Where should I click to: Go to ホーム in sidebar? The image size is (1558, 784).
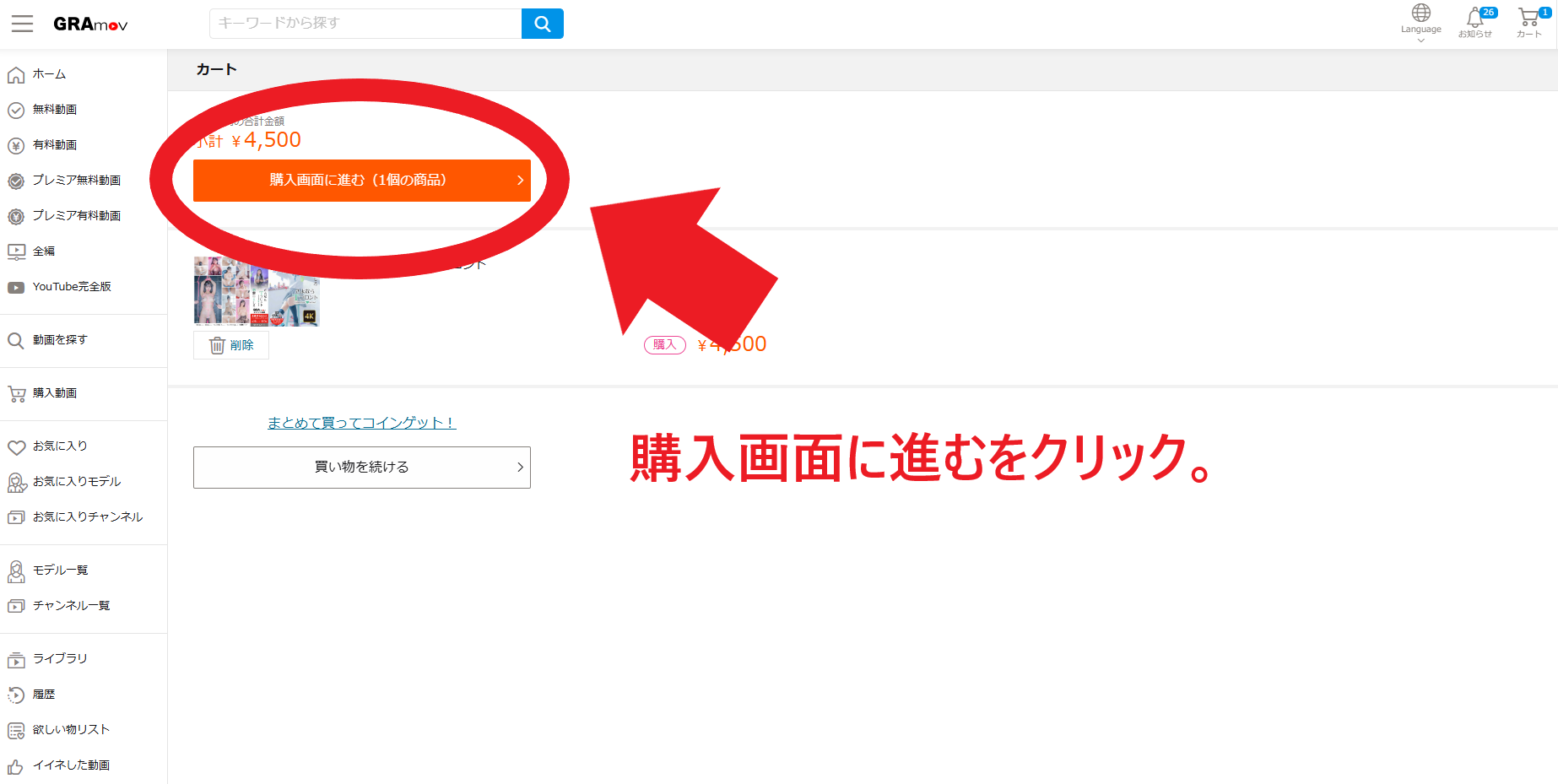[x=49, y=74]
